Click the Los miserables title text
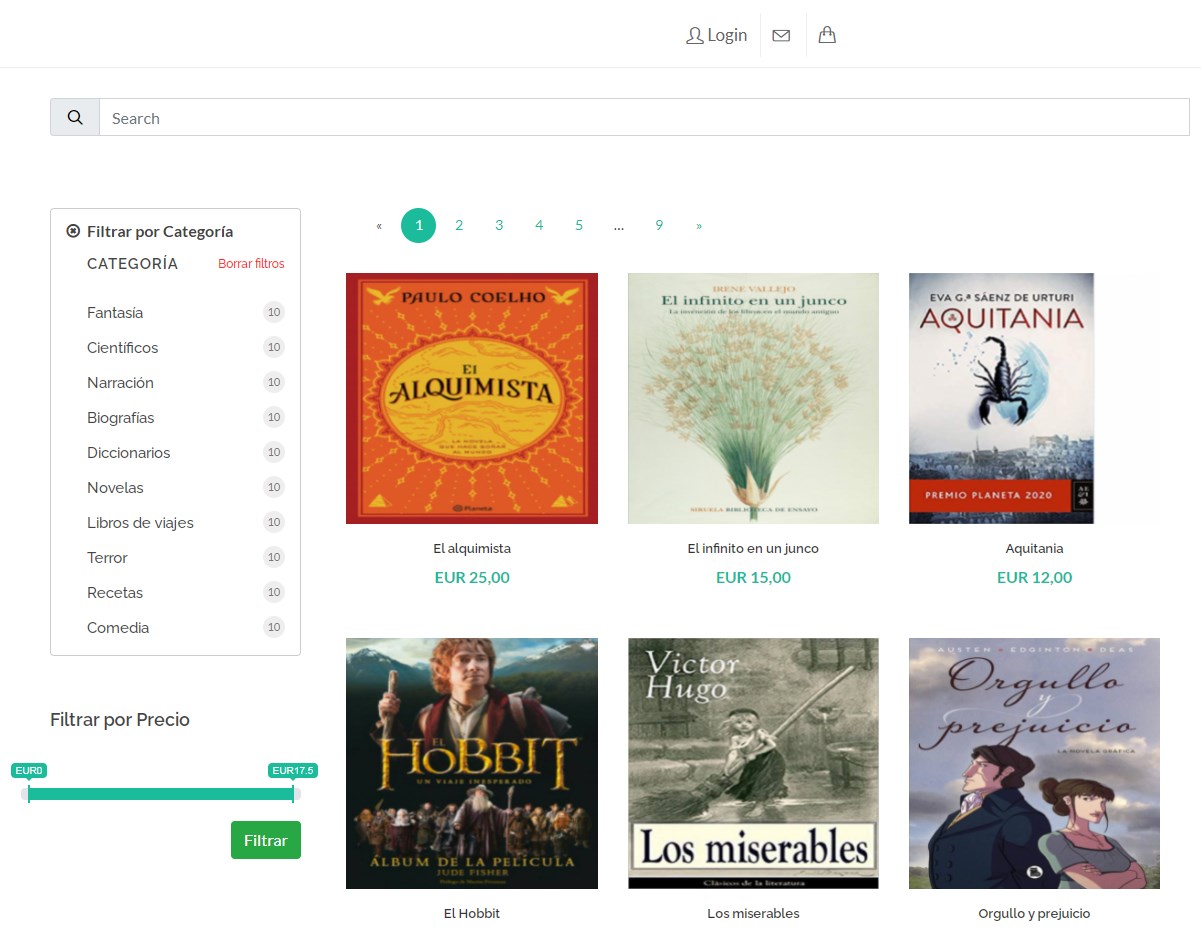 coord(753,913)
